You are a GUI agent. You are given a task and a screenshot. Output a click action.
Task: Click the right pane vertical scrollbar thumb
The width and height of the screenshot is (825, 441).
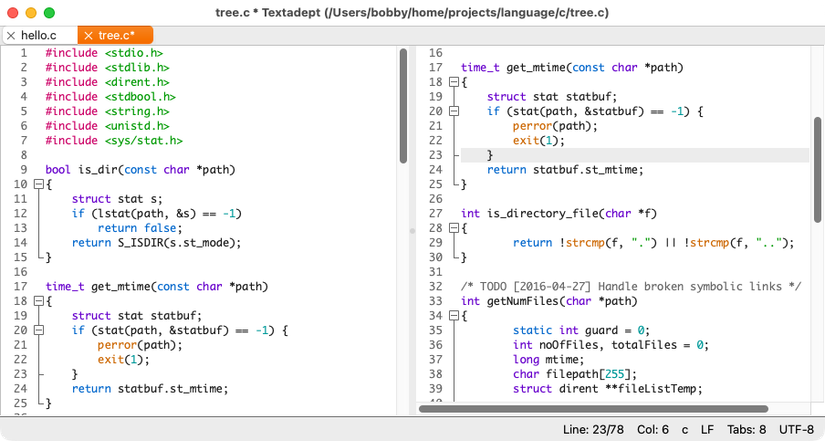pyautogui.click(x=818, y=169)
